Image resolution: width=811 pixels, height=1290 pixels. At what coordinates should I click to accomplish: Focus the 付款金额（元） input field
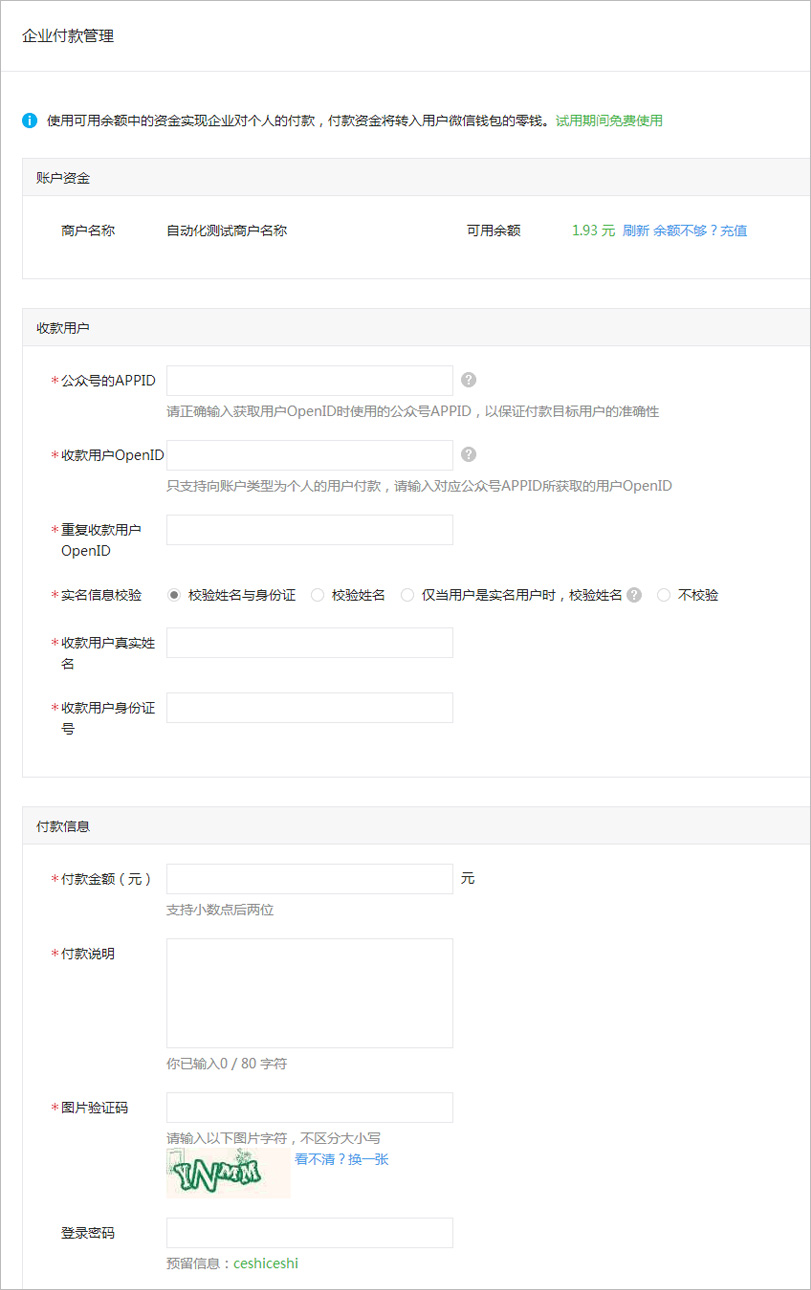click(309, 879)
